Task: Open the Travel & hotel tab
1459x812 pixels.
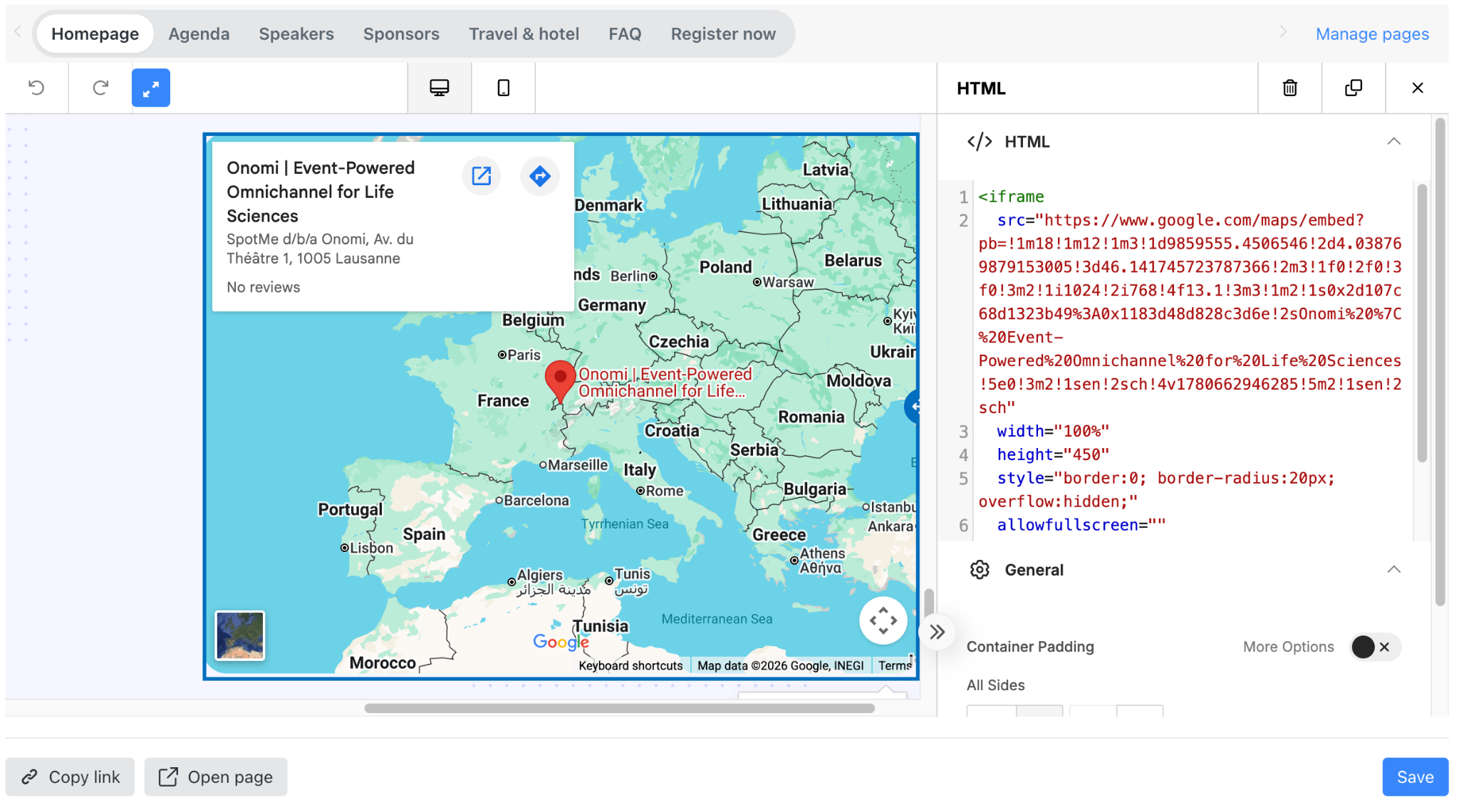Action: [524, 33]
